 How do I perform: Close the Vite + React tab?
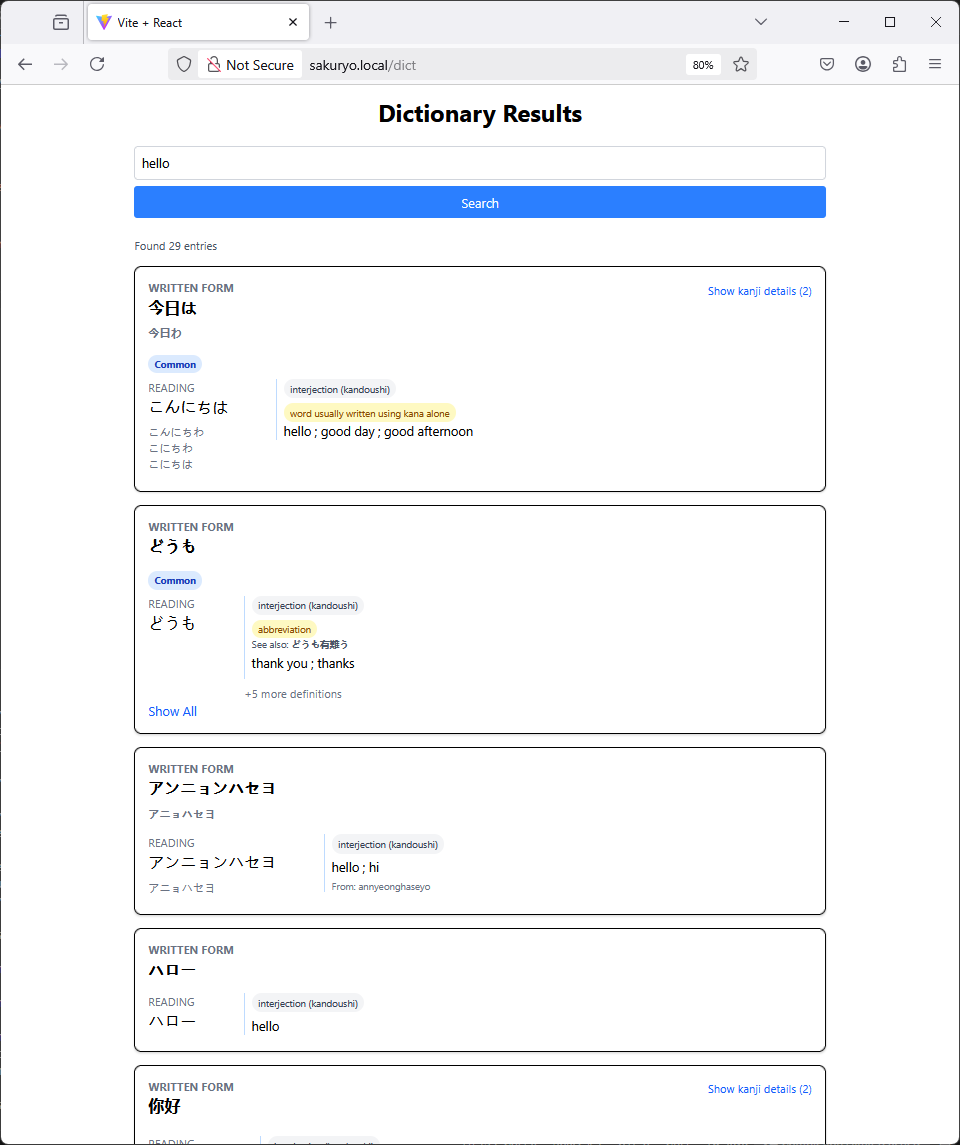[x=293, y=22]
